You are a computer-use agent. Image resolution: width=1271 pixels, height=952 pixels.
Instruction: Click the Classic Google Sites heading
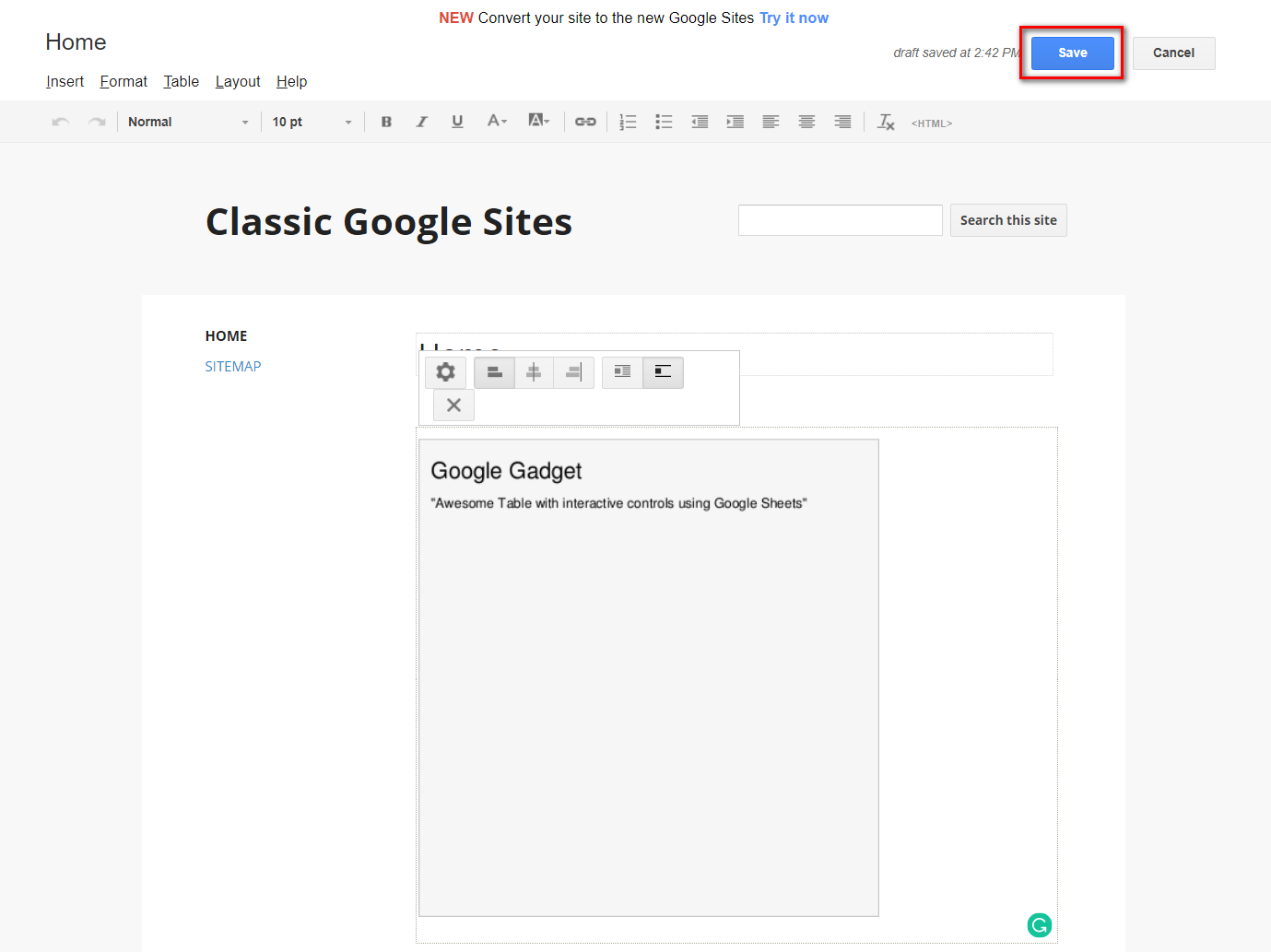389,222
